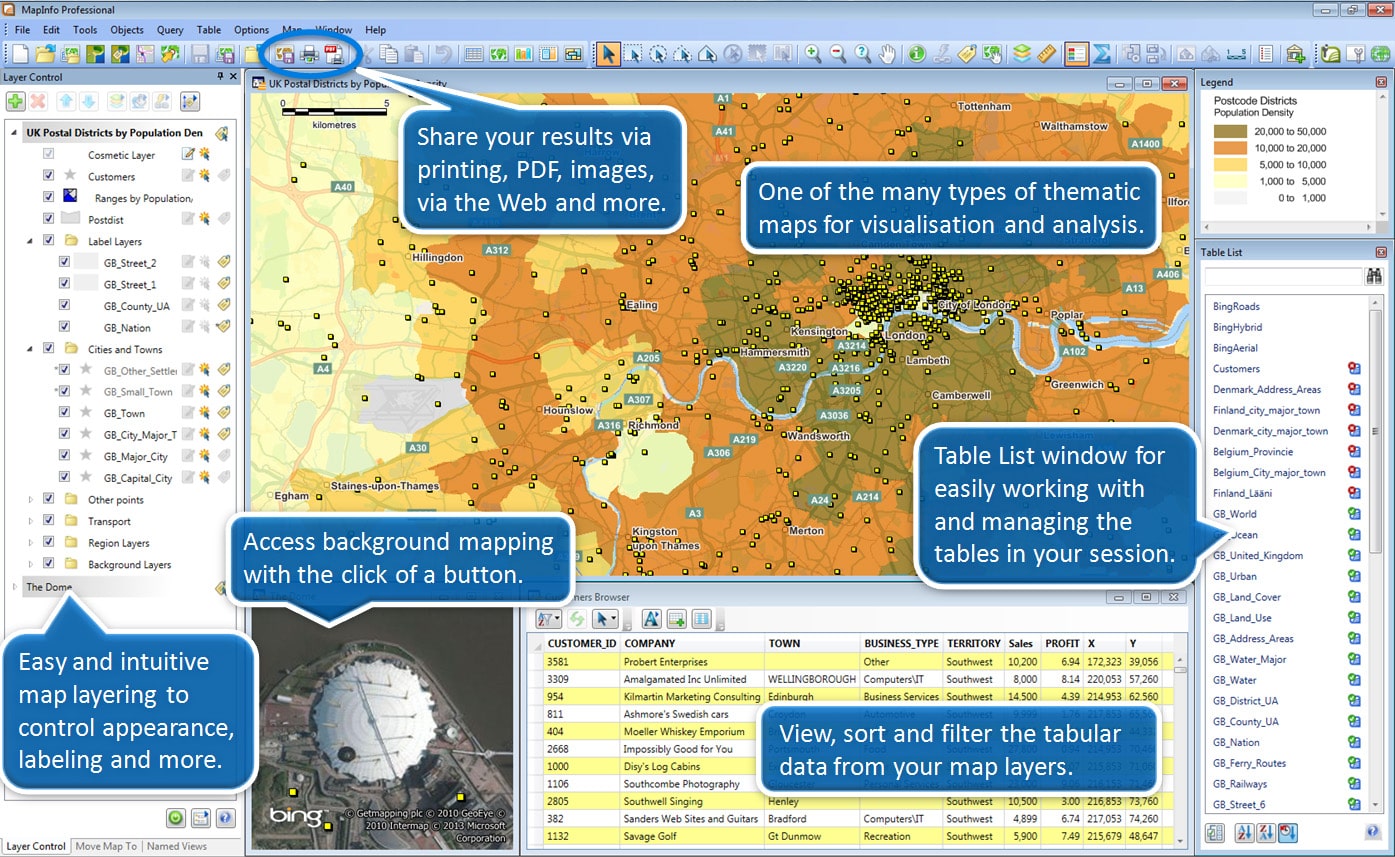This screenshot has width=1395, height=857.
Task: Collapse the UK Postal Districts map node
Action: click(x=14, y=133)
